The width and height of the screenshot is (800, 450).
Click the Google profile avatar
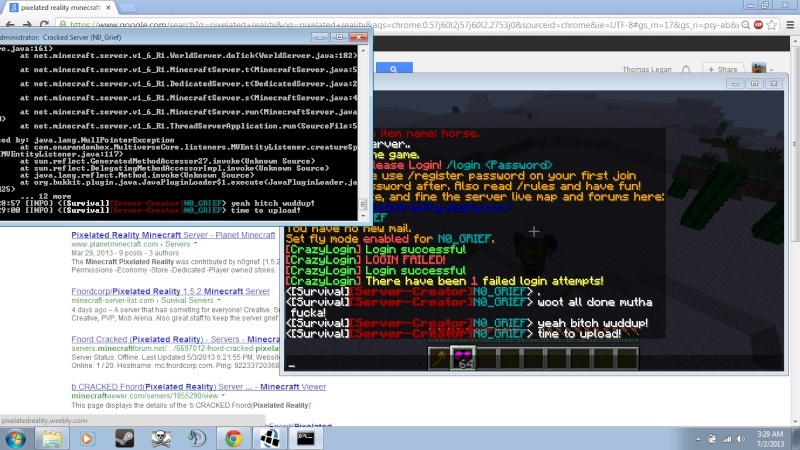[759, 69]
